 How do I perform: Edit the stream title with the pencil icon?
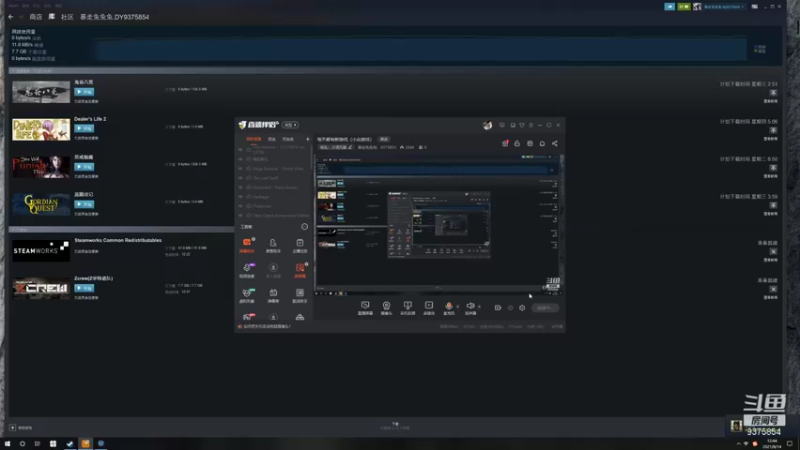point(350,147)
